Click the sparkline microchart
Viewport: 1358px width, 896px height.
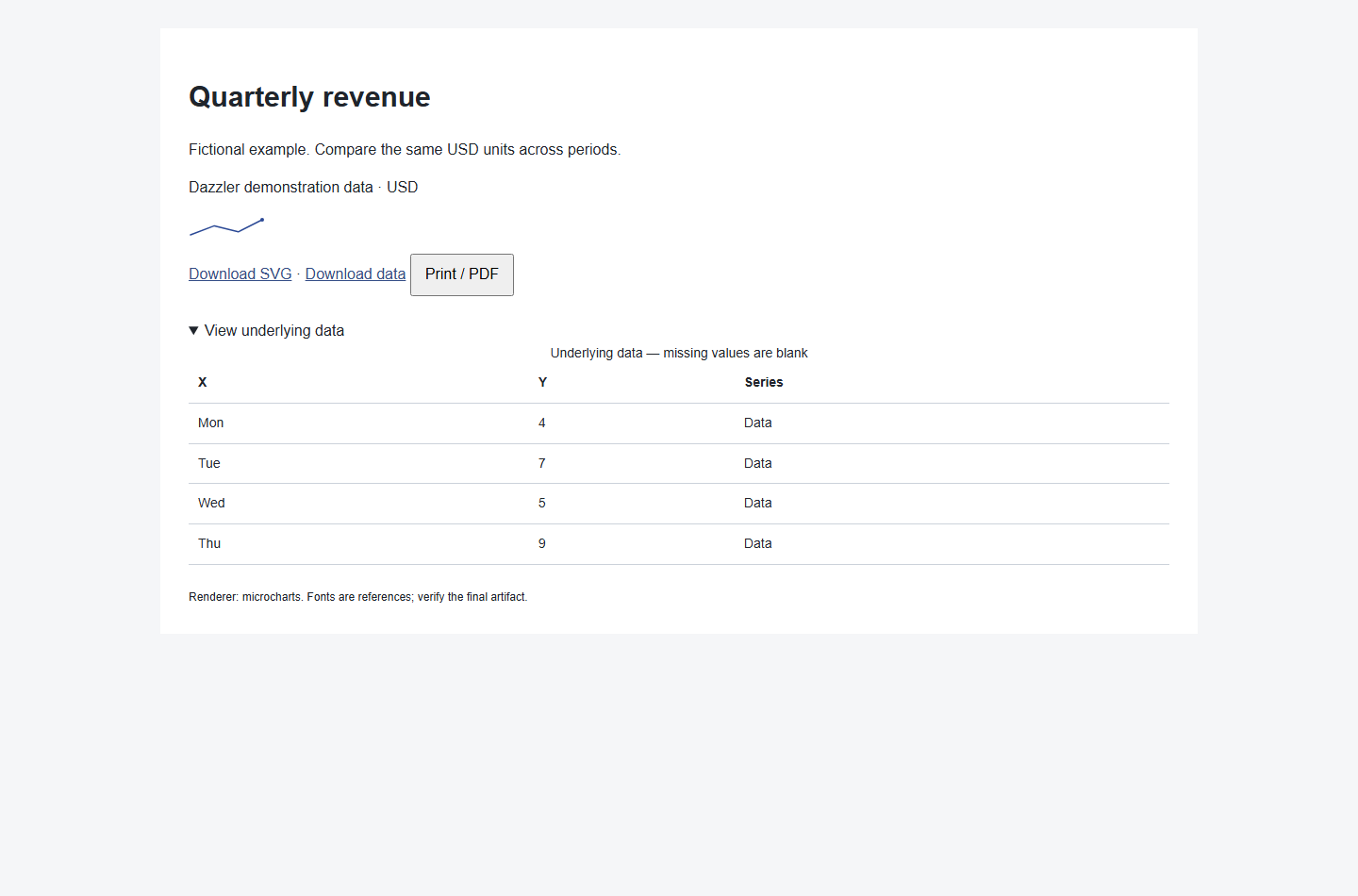pyautogui.click(x=226, y=226)
